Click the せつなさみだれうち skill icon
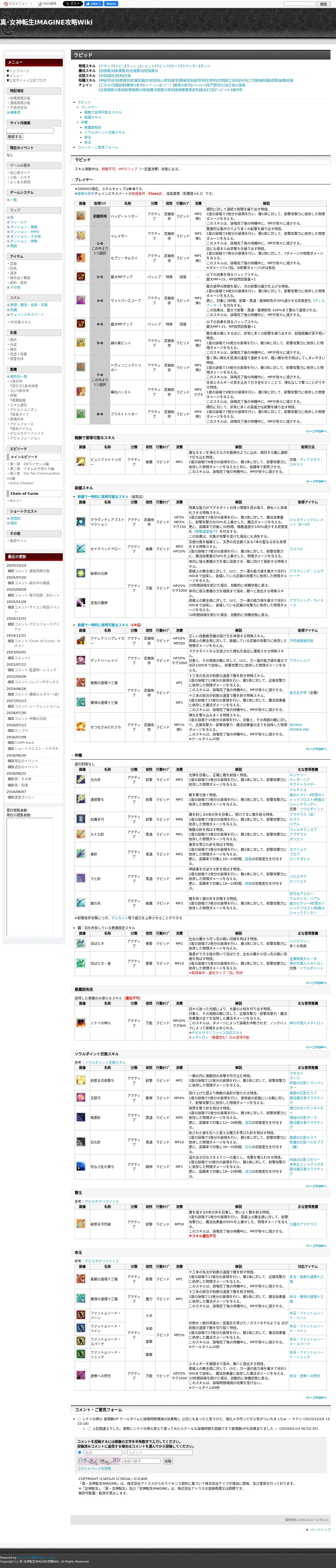Screen dimensions: 336x1568 pos(81,727)
